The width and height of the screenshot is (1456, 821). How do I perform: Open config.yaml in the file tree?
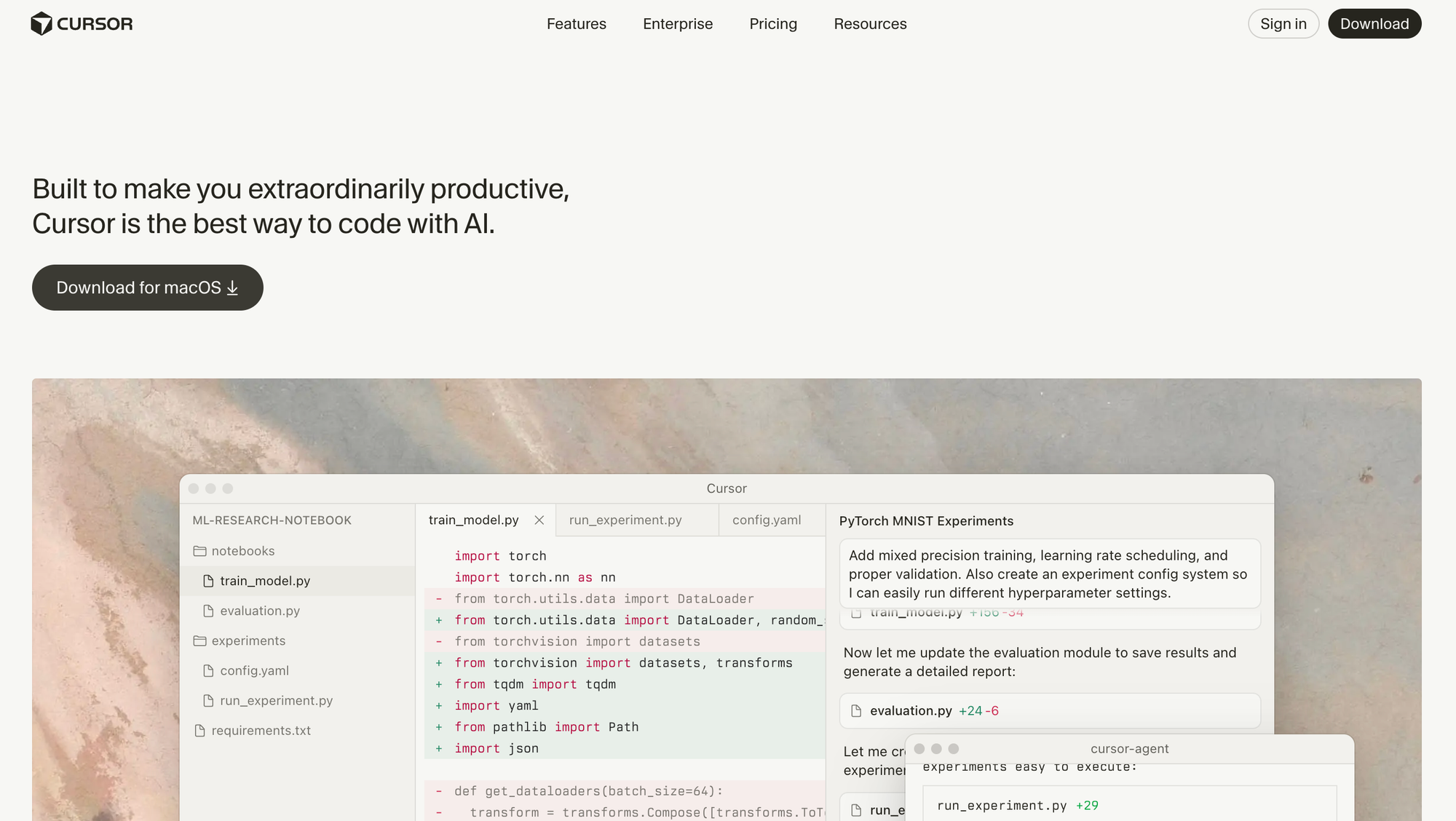pos(255,670)
